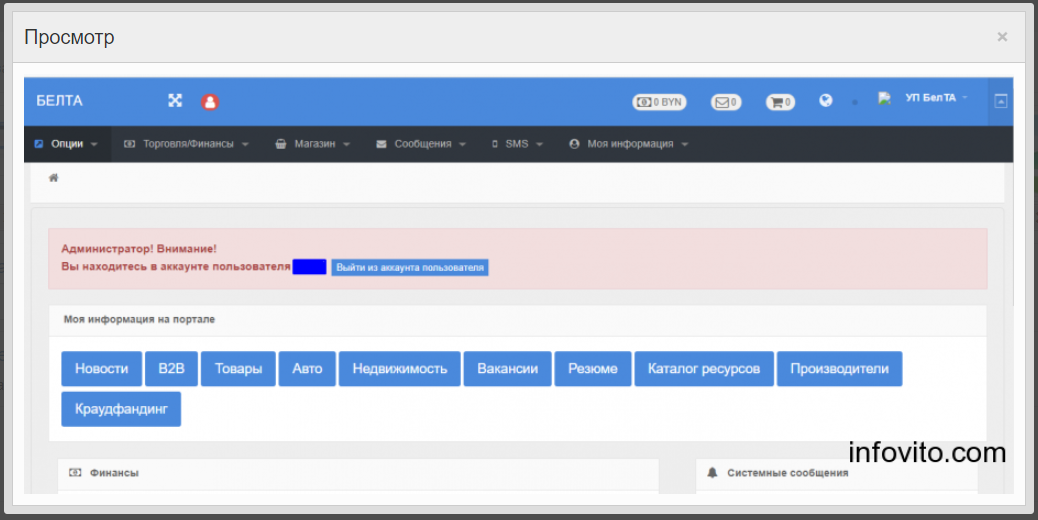Click the Финансы panel money icon
This screenshot has width=1038, height=520.
75,472
